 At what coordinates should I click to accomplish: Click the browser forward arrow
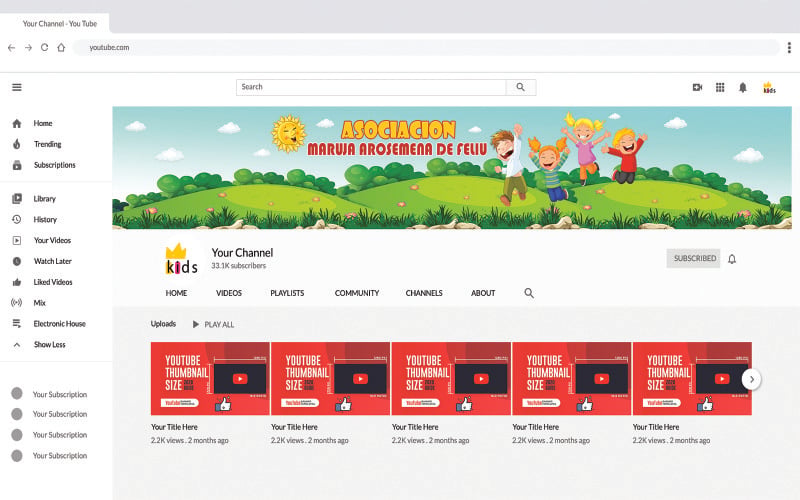(29, 47)
